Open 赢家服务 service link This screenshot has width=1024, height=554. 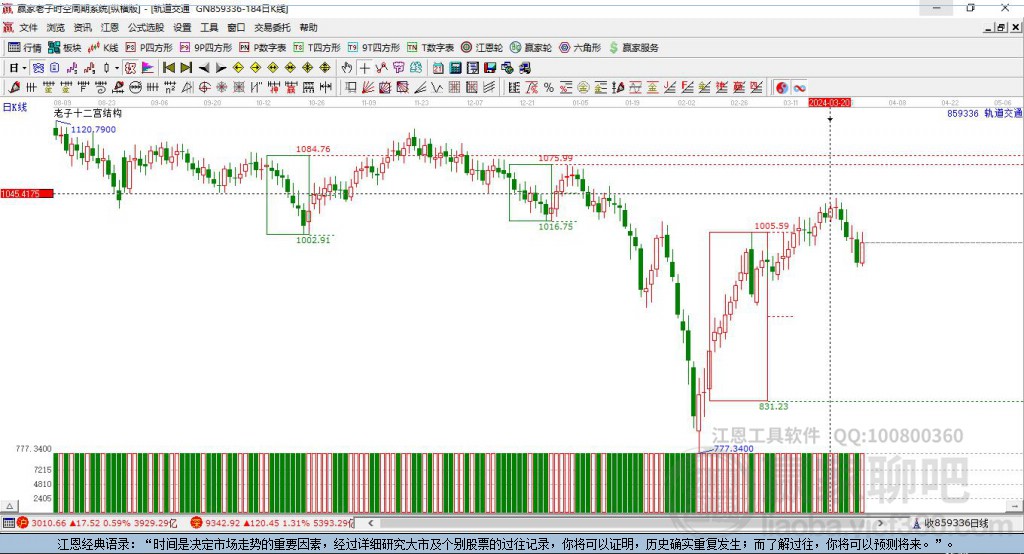coord(633,48)
